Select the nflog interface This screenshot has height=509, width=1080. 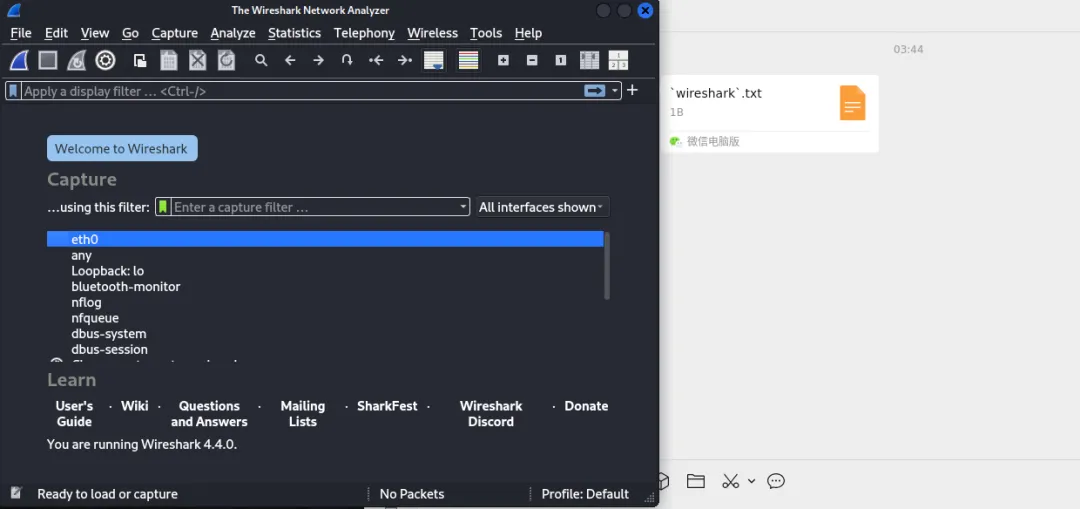coord(325,302)
